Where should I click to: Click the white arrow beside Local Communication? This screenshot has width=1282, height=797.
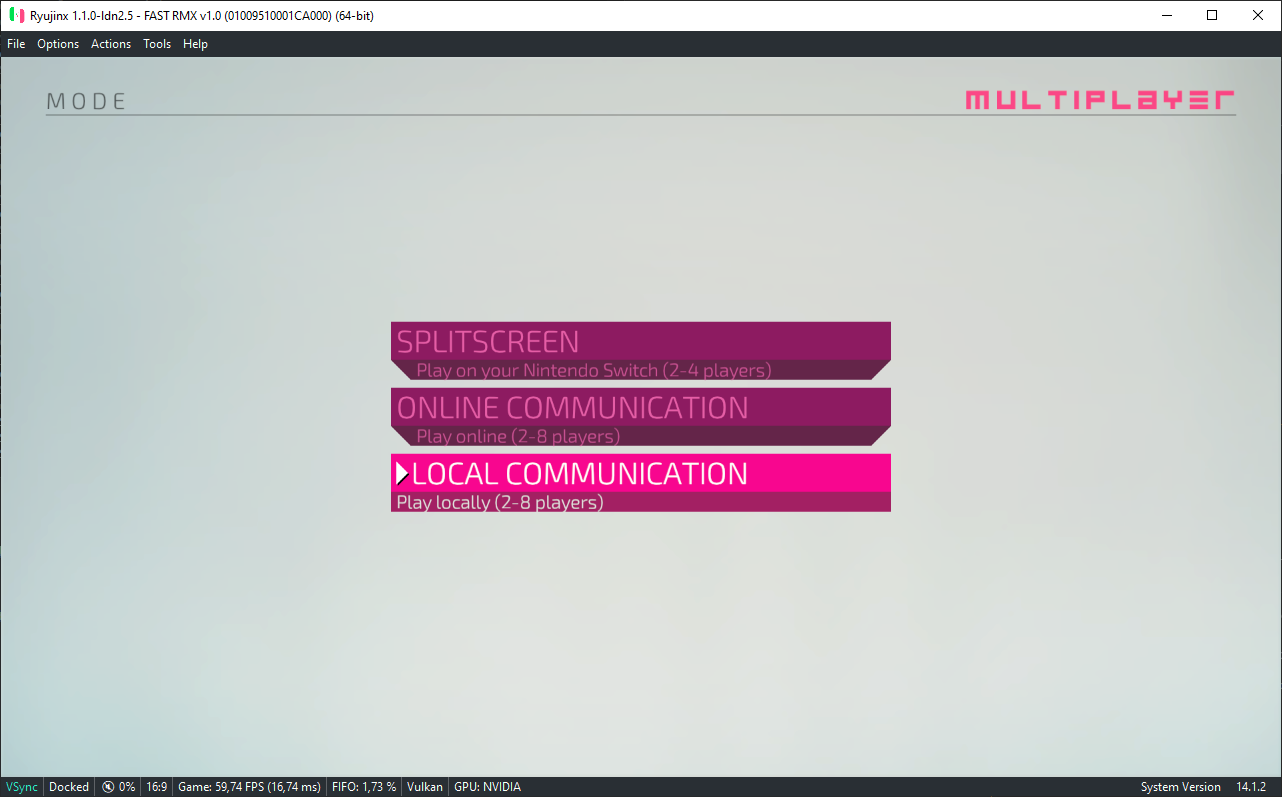click(402, 474)
